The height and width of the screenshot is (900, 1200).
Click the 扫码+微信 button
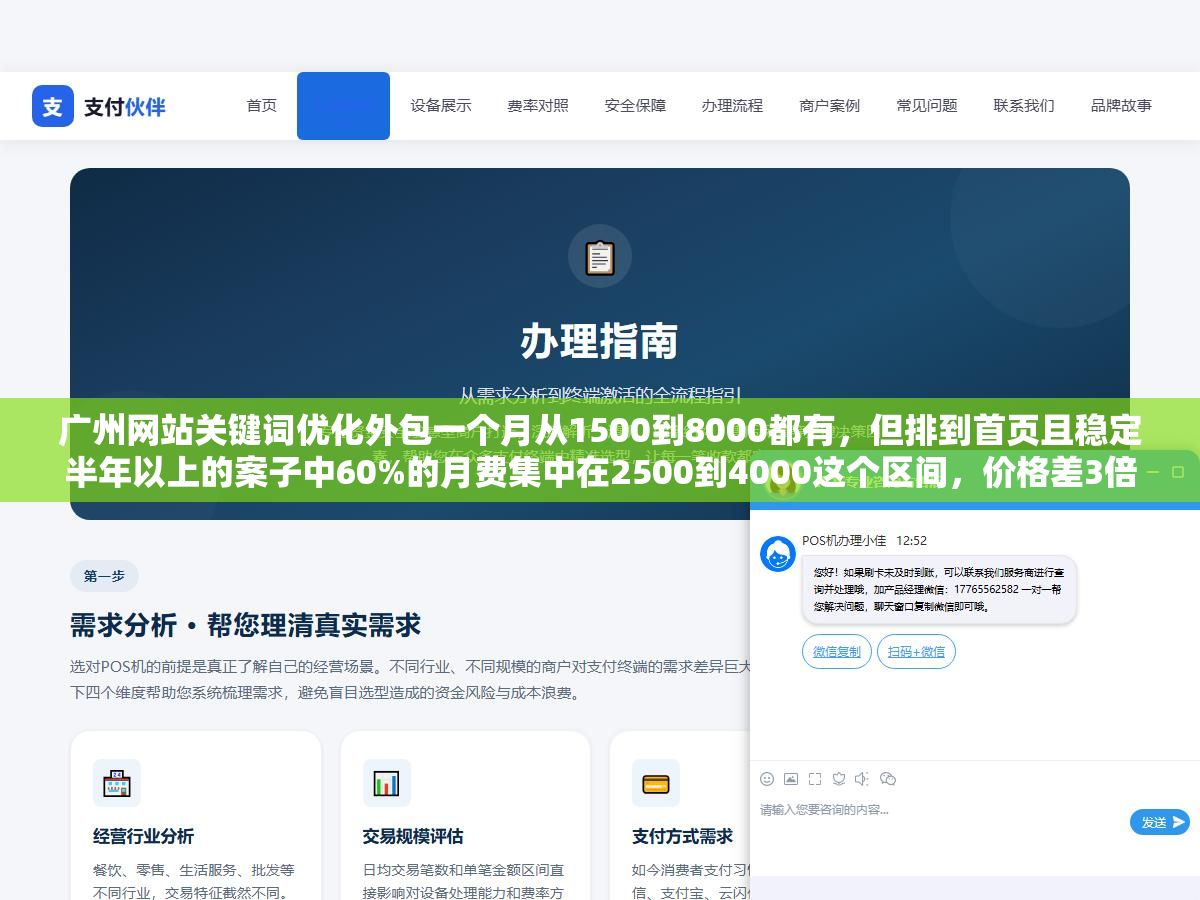[917, 652]
